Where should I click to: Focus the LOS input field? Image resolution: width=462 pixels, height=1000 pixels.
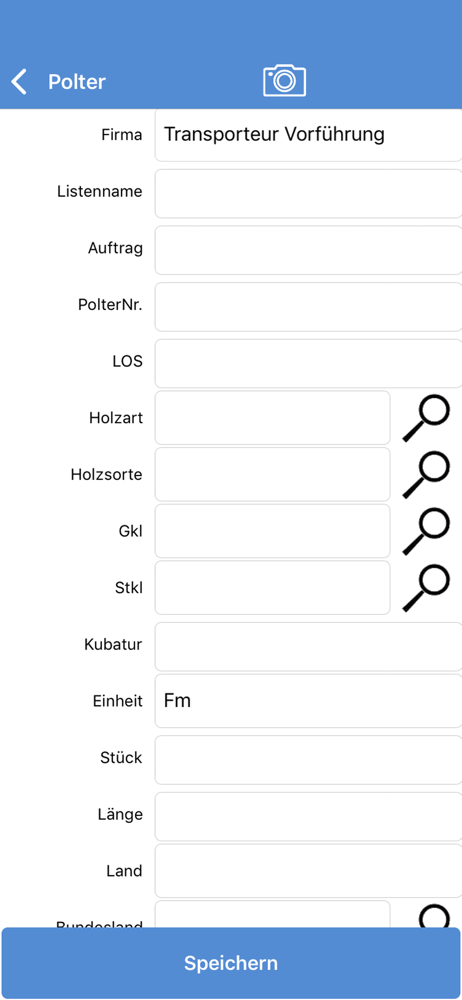pos(308,364)
